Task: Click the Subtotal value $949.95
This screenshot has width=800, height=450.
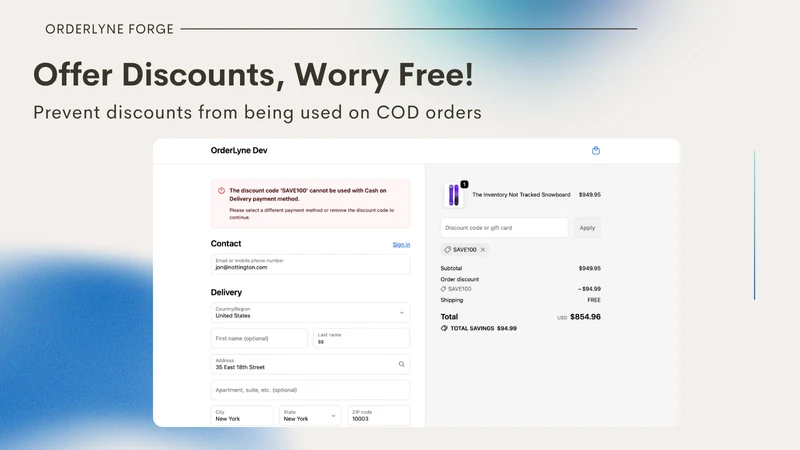Action: (x=589, y=268)
